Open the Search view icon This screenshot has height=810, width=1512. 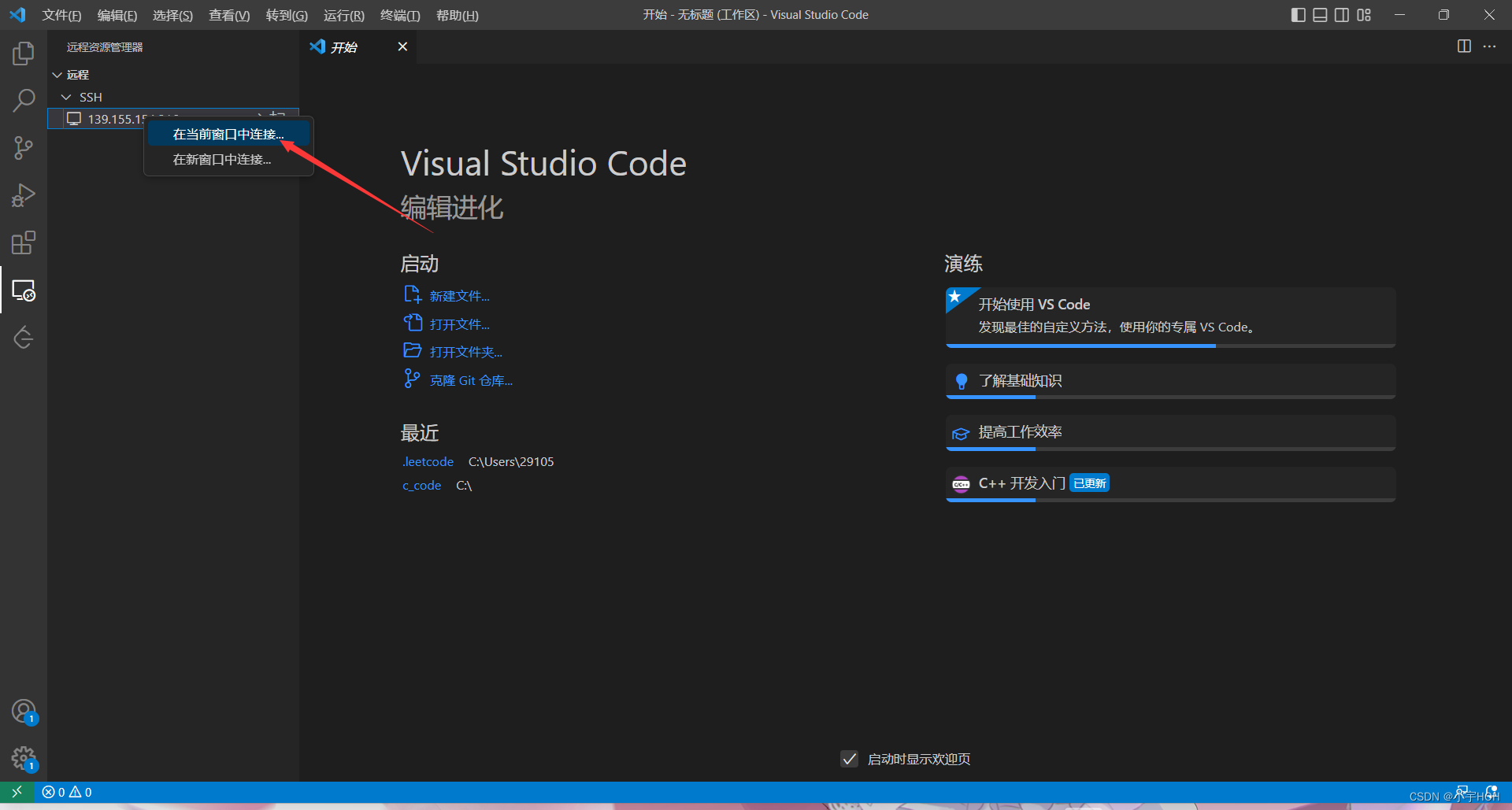pyautogui.click(x=24, y=101)
